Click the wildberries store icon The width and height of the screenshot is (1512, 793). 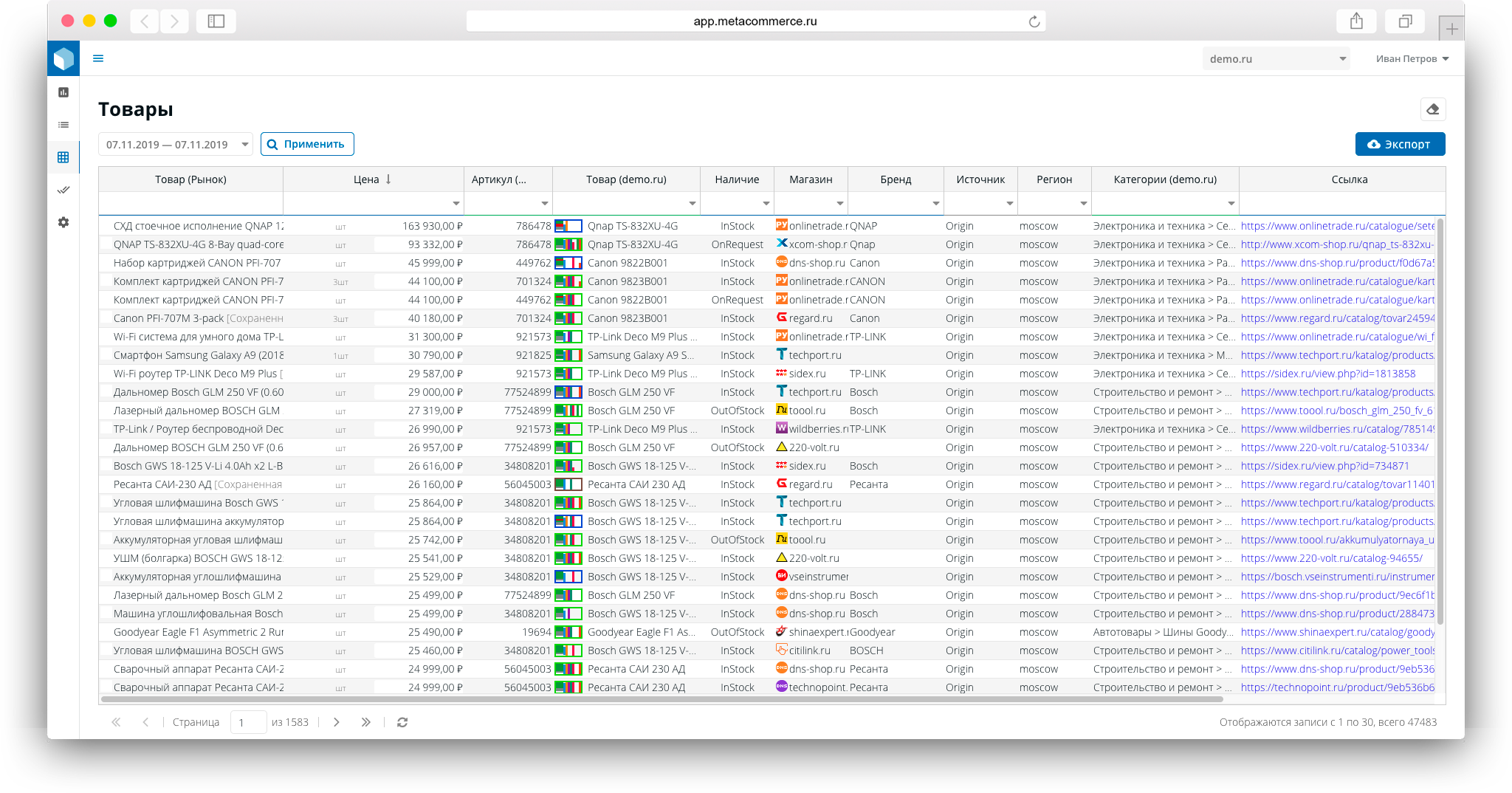(x=782, y=428)
